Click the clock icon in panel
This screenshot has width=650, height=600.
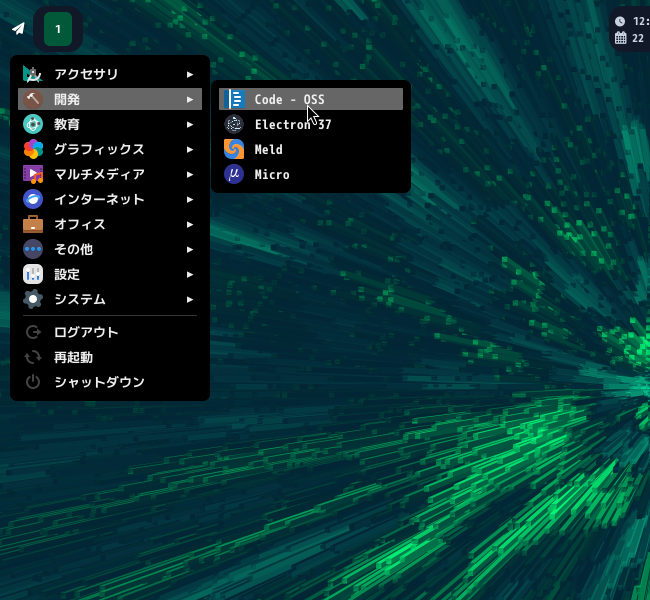(x=620, y=22)
